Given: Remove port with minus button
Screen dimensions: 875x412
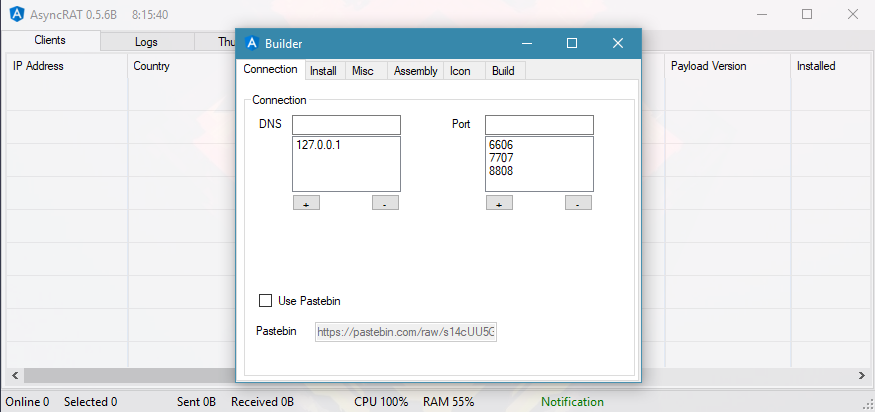Looking at the screenshot, I should [578, 203].
